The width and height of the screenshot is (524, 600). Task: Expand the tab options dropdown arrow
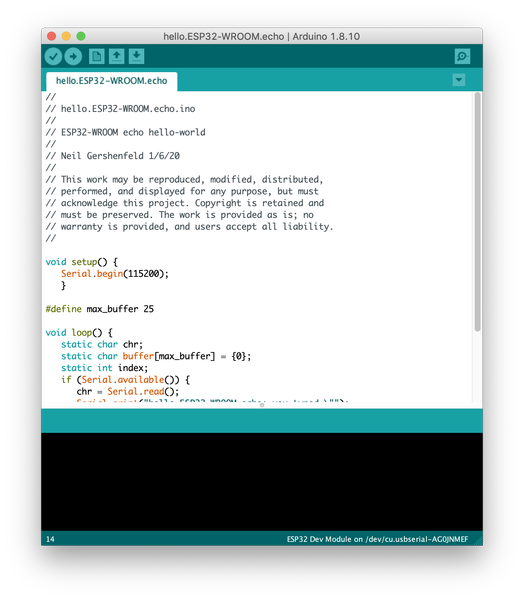(x=459, y=80)
